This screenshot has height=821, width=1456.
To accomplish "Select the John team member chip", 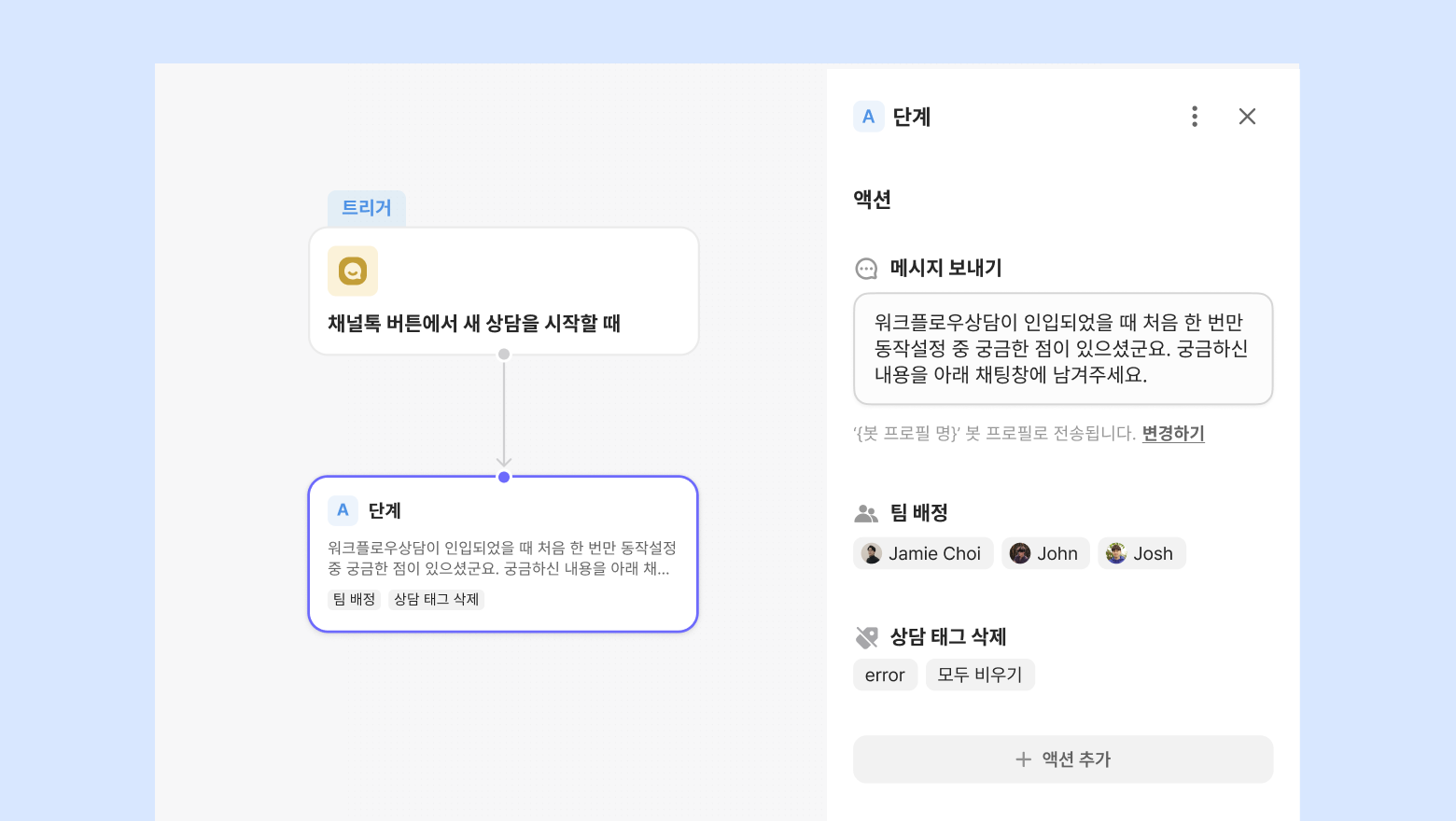I will [1045, 553].
